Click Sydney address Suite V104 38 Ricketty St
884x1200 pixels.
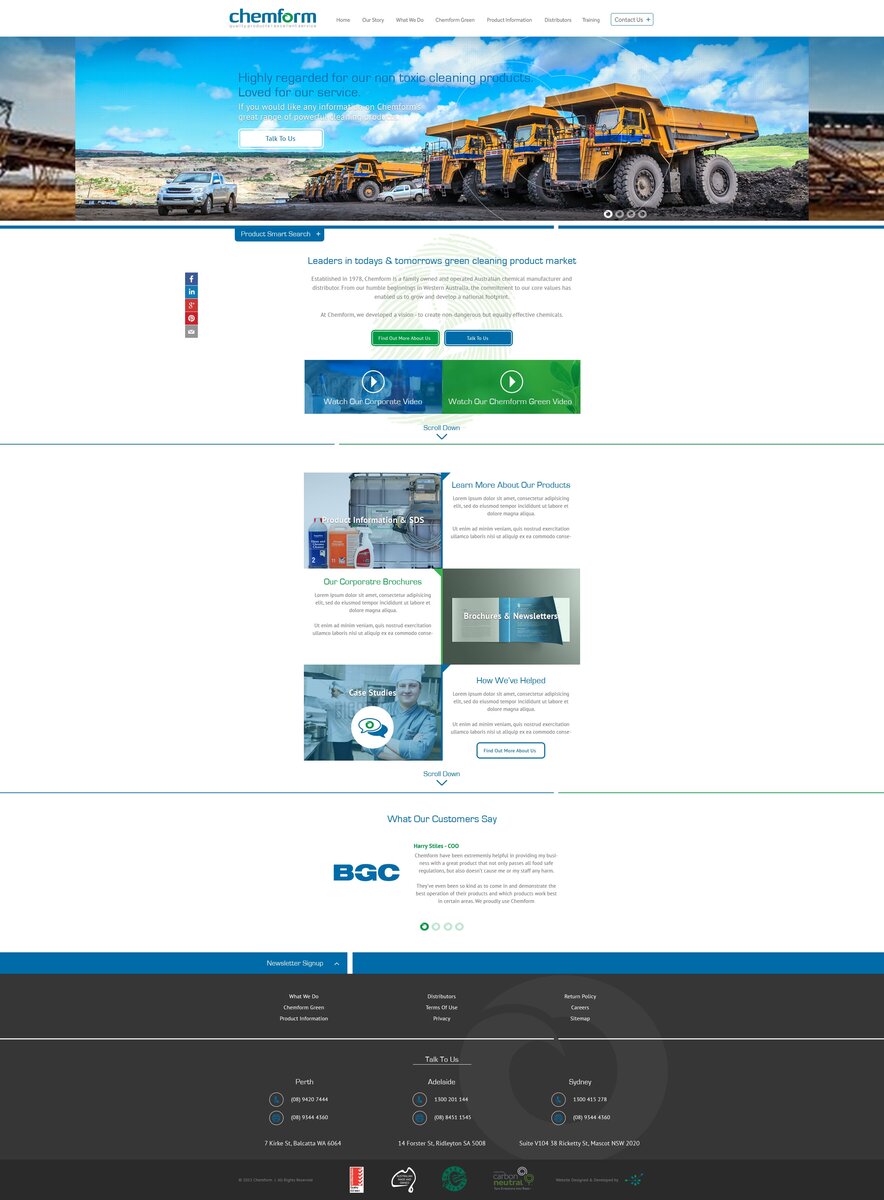click(x=580, y=1143)
